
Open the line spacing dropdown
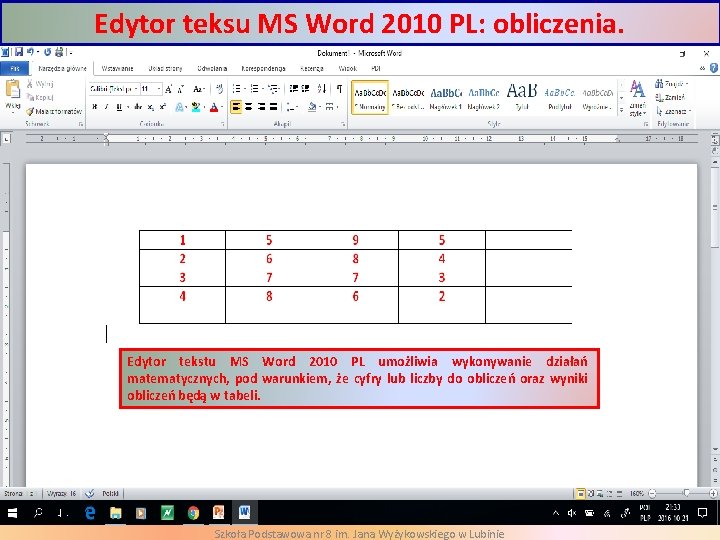pos(292,107)
